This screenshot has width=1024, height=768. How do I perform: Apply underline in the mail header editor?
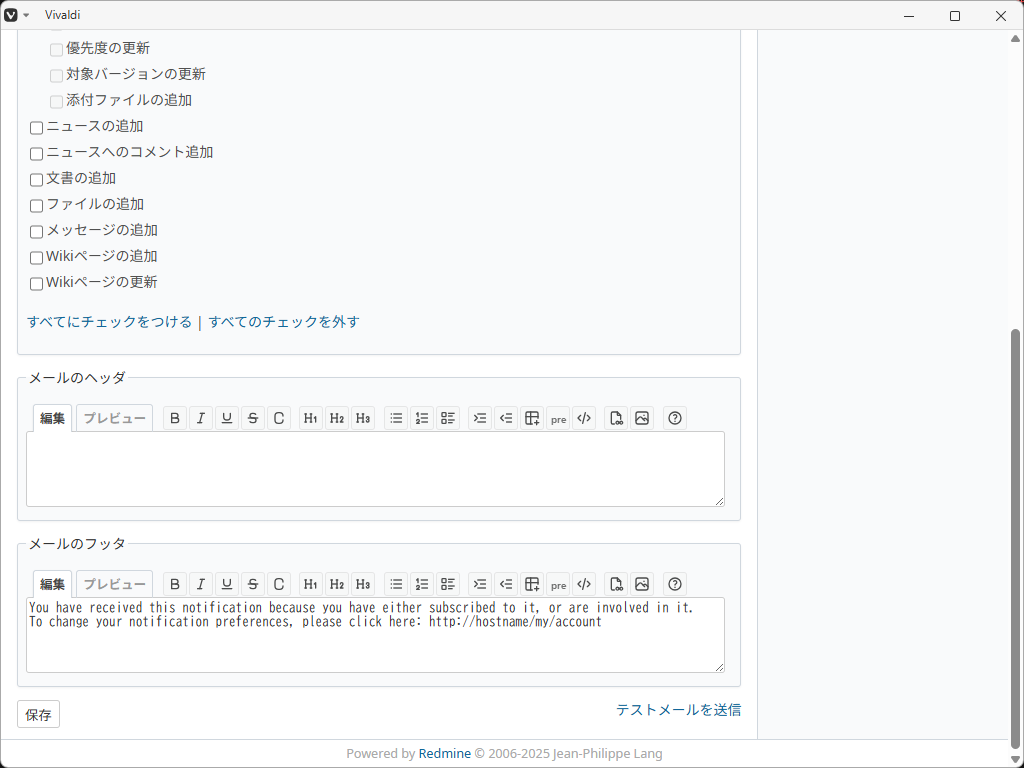click(227, 418)
